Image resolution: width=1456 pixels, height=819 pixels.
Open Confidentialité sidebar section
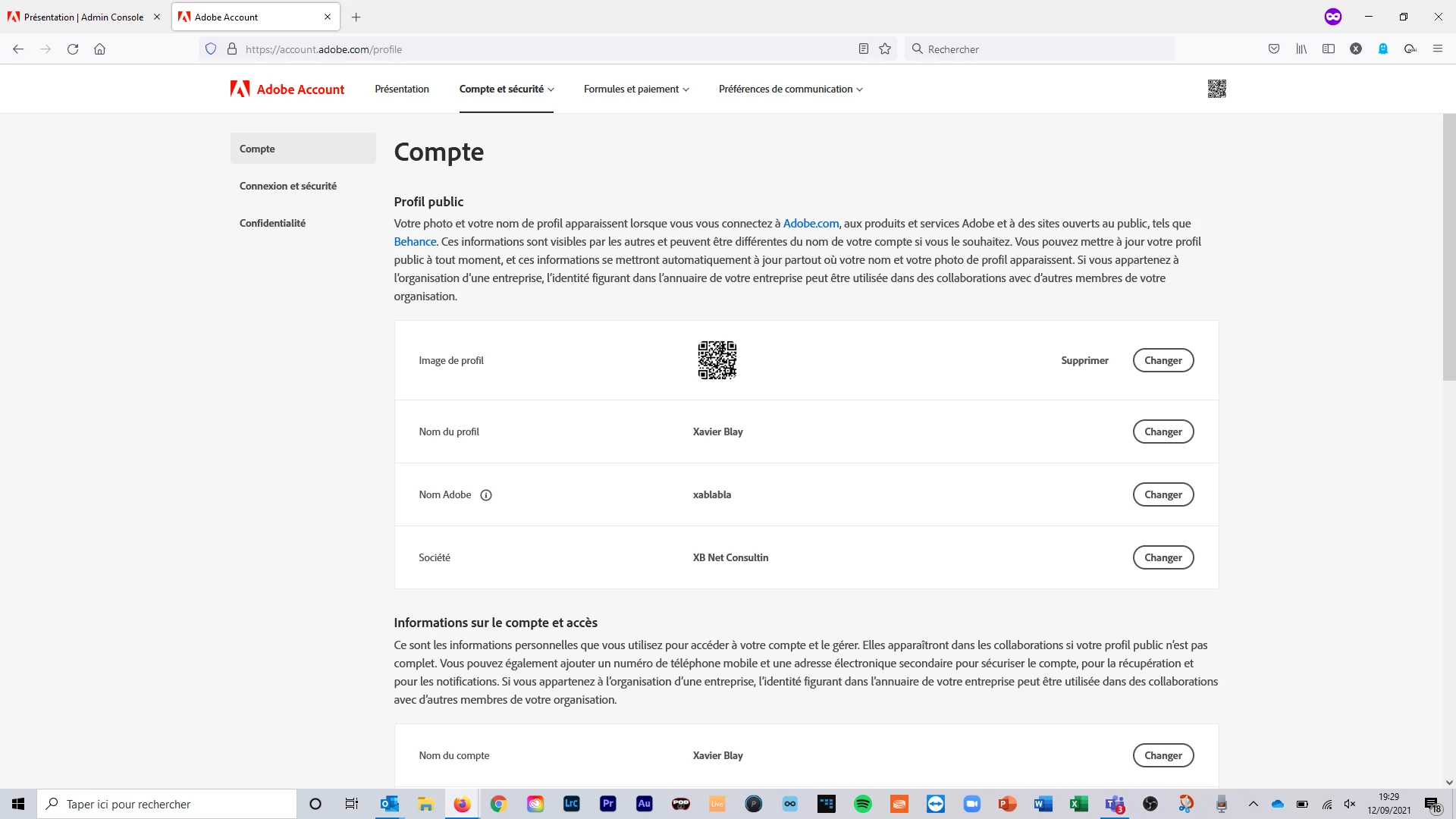pos(272,223)
